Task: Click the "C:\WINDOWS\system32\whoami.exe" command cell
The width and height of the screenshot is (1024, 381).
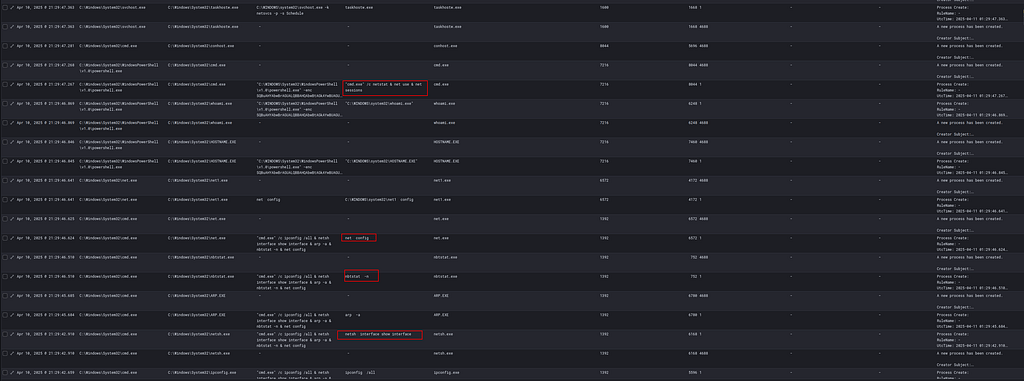Action: [x=379, y=103]
